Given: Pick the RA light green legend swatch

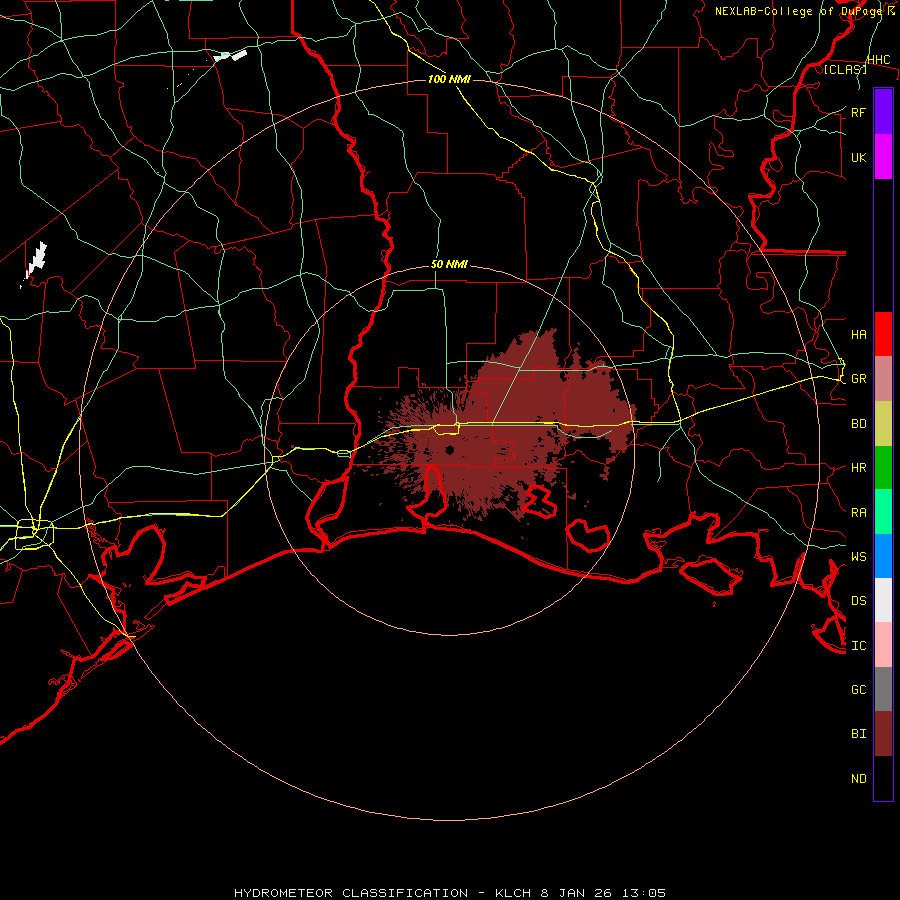Looking at the screenshot, I should point(883,512).
